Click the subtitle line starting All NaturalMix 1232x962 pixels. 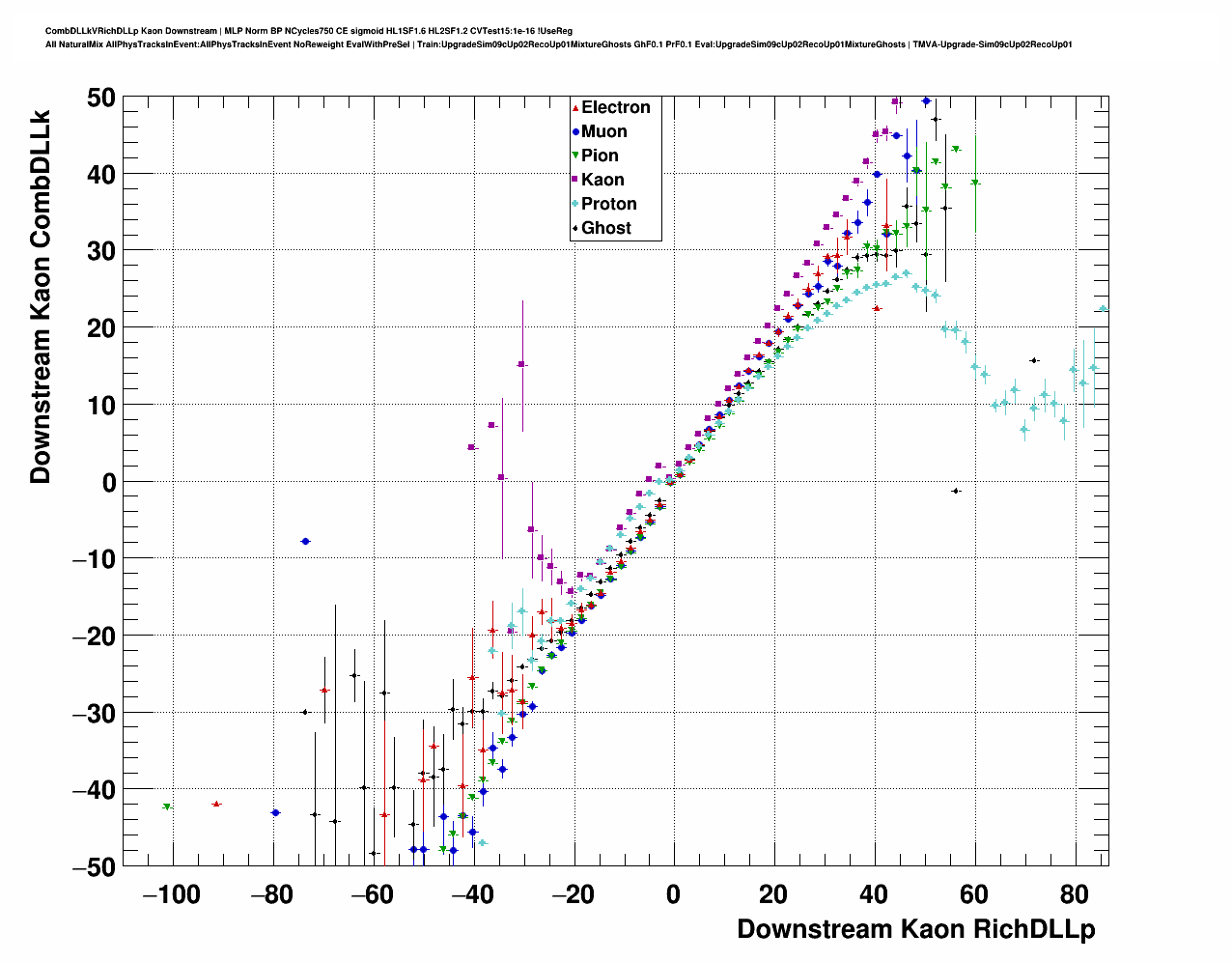point(559,44)
